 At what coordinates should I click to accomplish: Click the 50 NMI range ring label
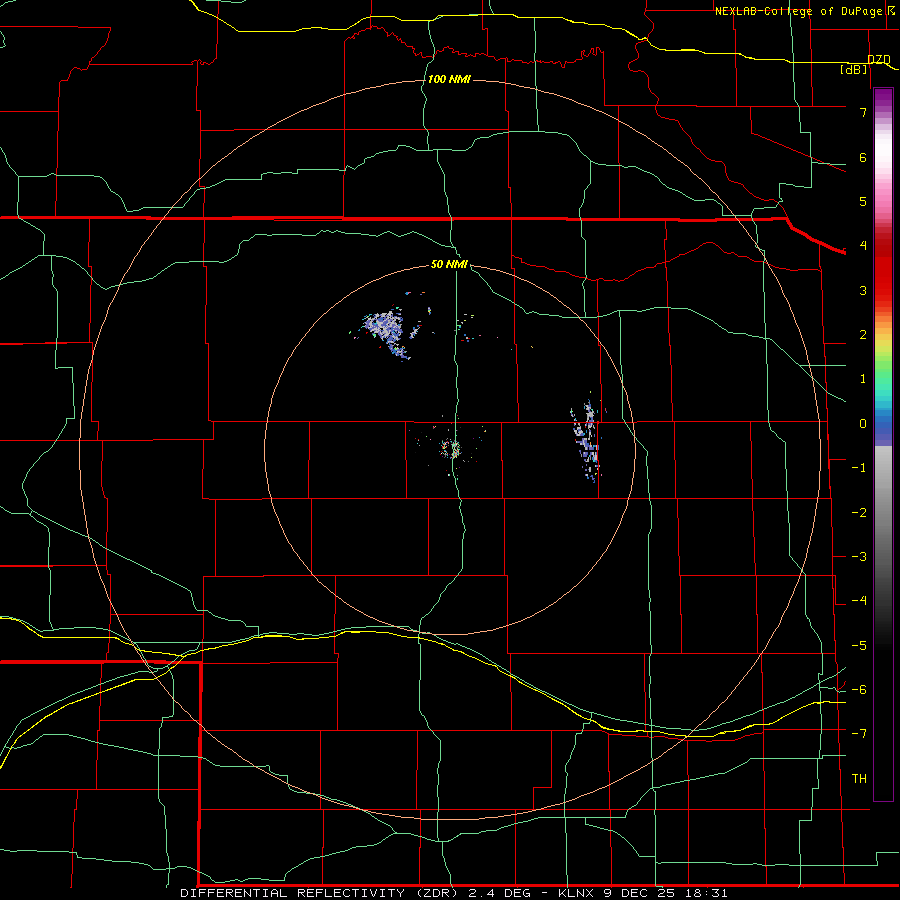click(449, 264)
